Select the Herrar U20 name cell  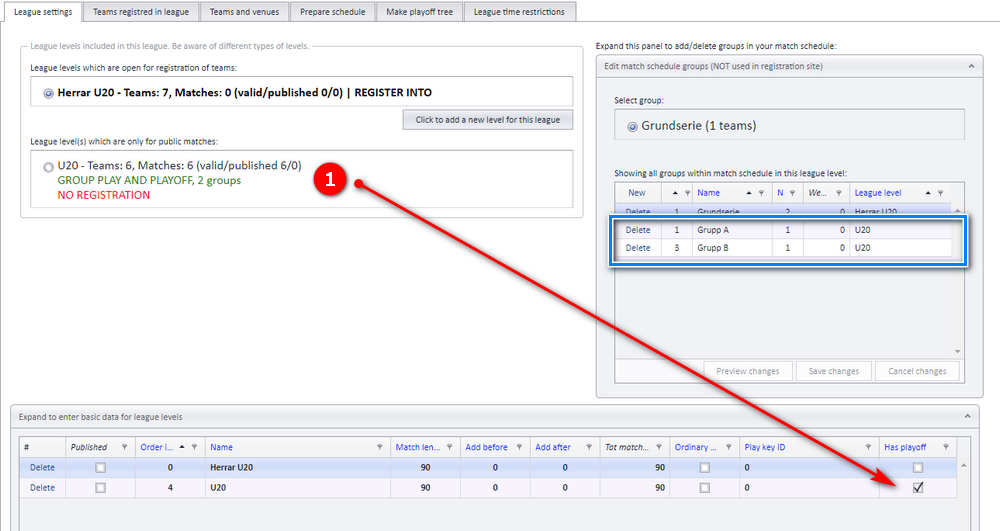pyautogui.click(x=298, y=467)
